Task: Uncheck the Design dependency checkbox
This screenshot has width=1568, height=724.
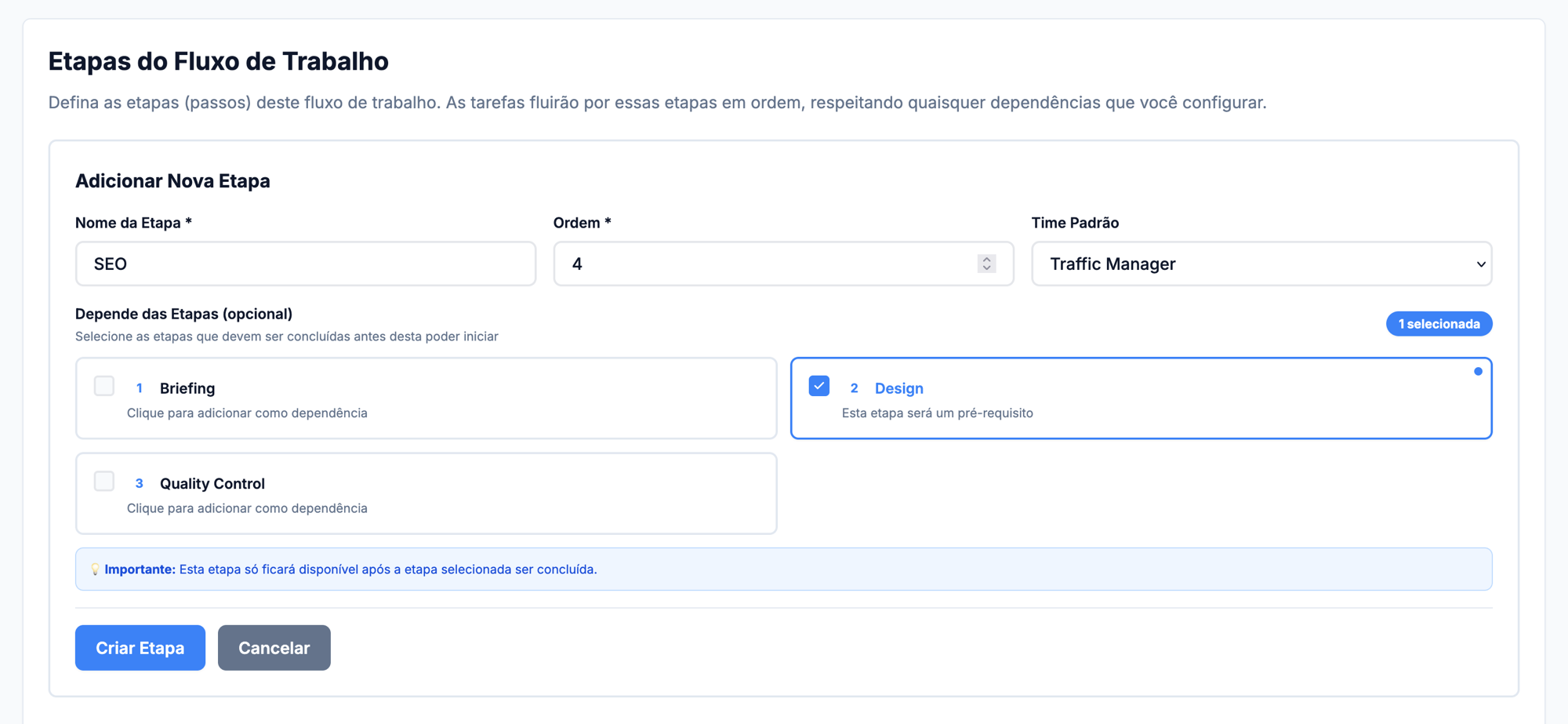Action: [819, 386]
